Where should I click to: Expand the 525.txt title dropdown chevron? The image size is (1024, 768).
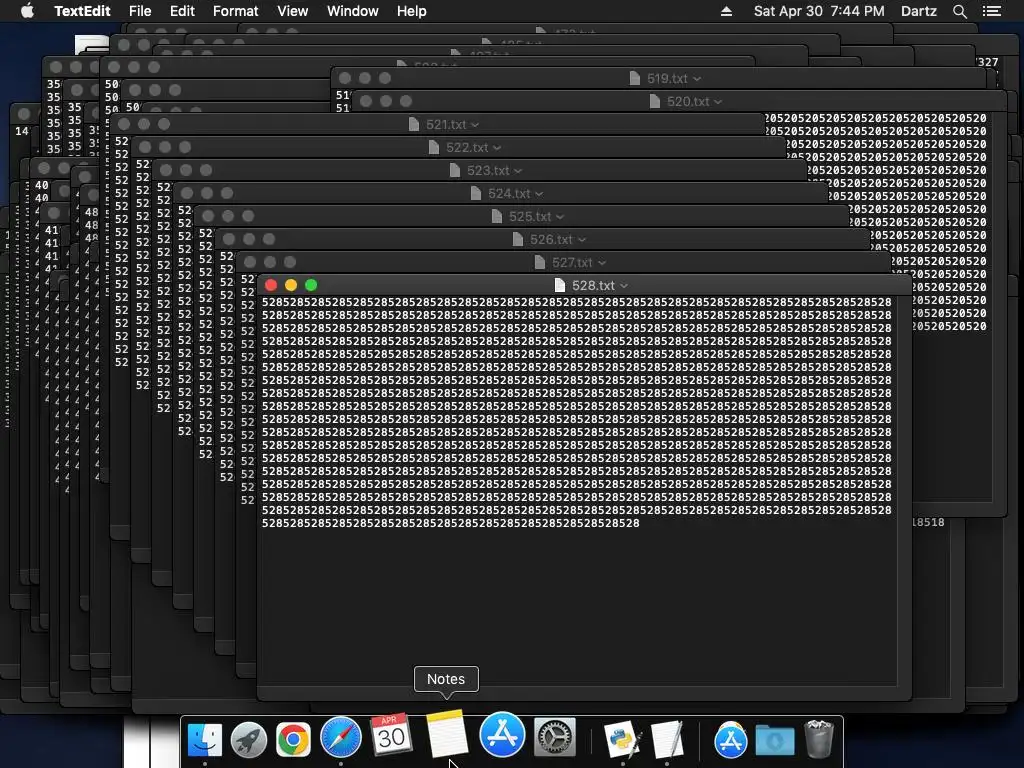click(560, 217)
